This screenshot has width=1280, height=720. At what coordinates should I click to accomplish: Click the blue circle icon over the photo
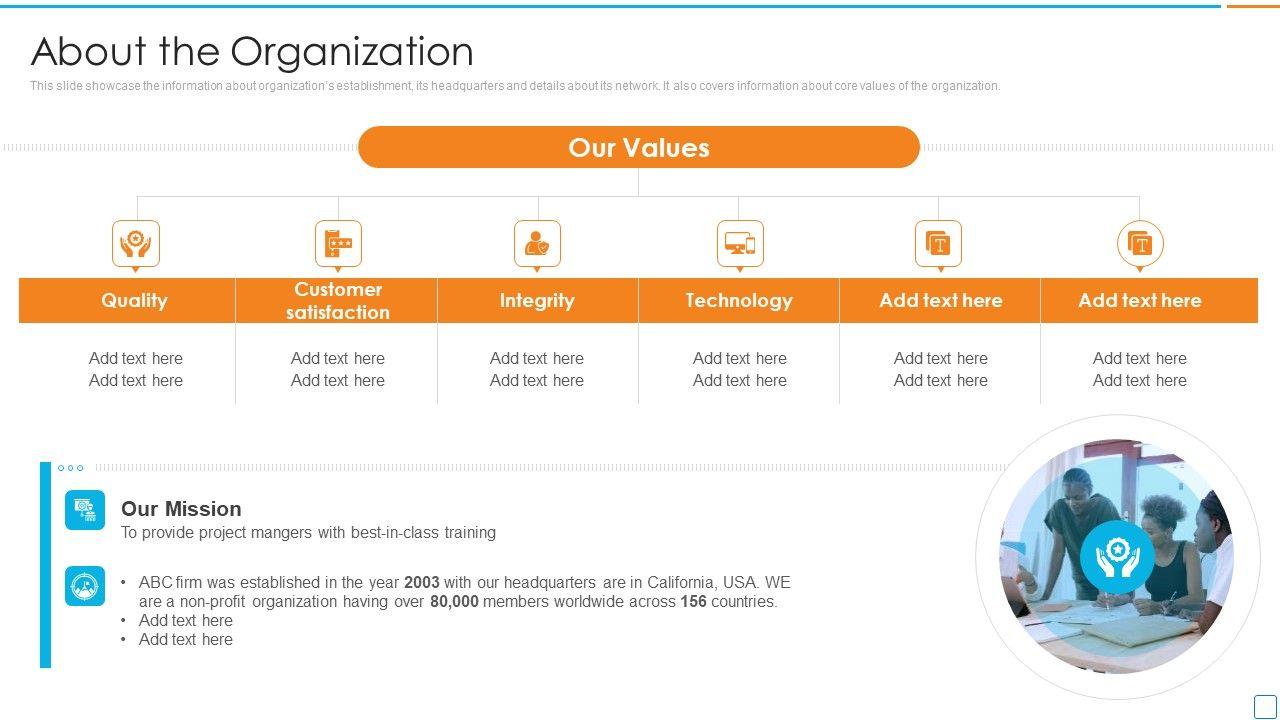(x=1117, y=556)
